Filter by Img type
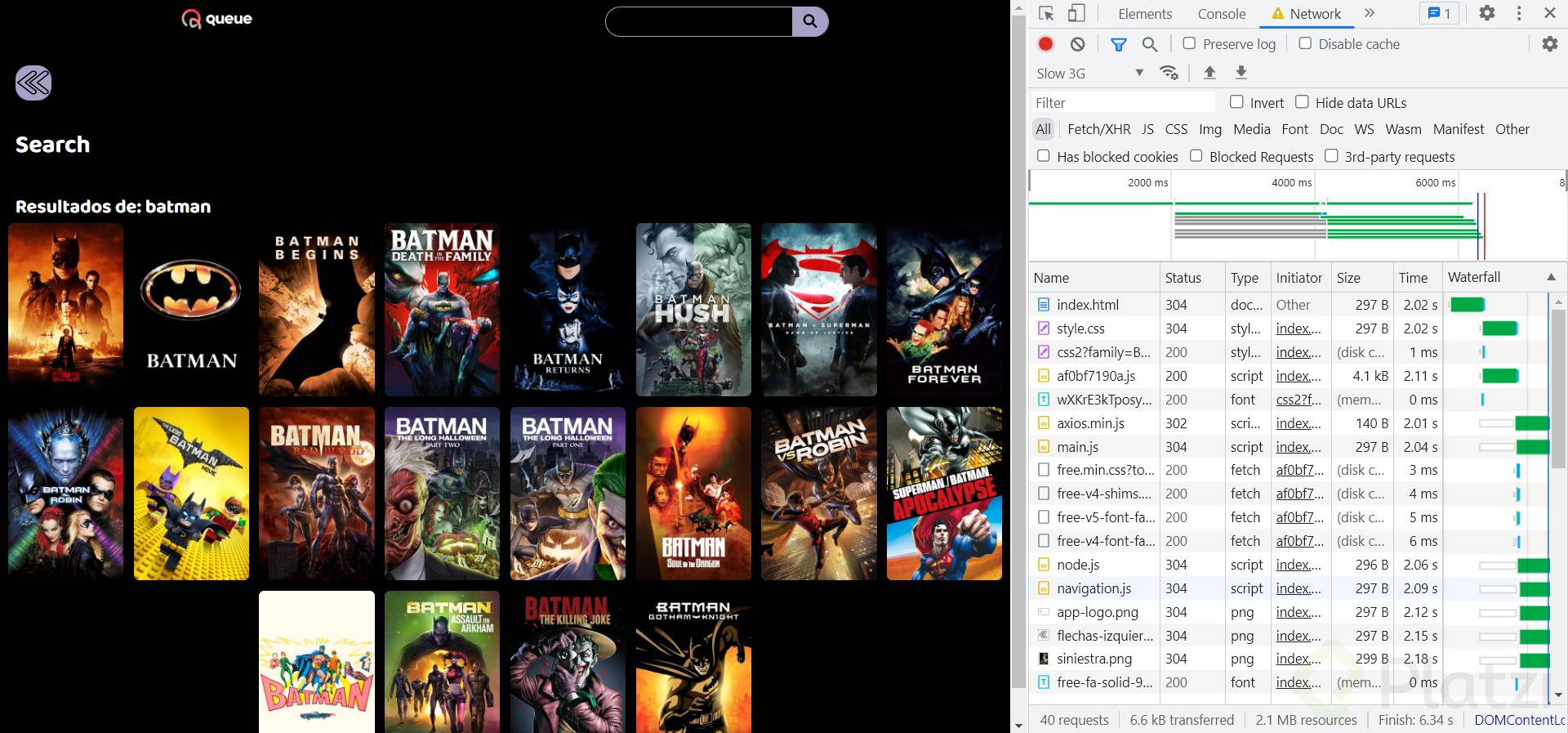 [x=1210, y=129]
